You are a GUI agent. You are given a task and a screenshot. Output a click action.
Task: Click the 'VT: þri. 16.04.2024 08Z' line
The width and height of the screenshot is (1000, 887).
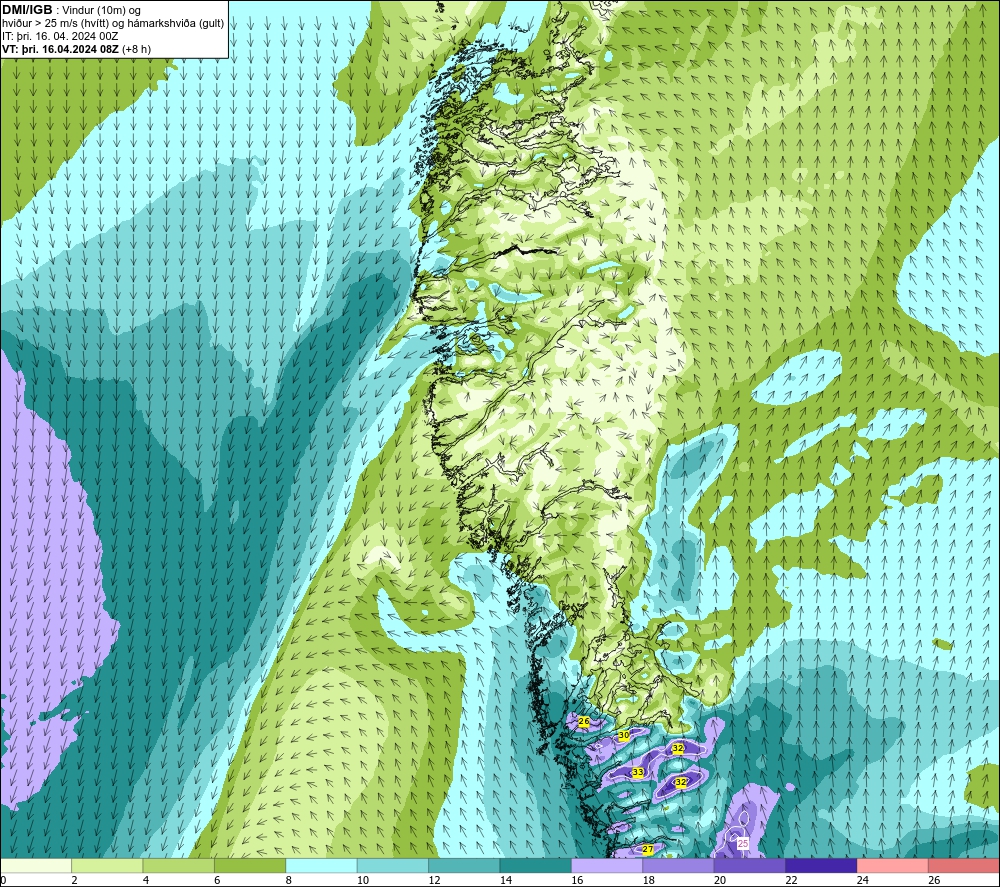coord(60,49)
